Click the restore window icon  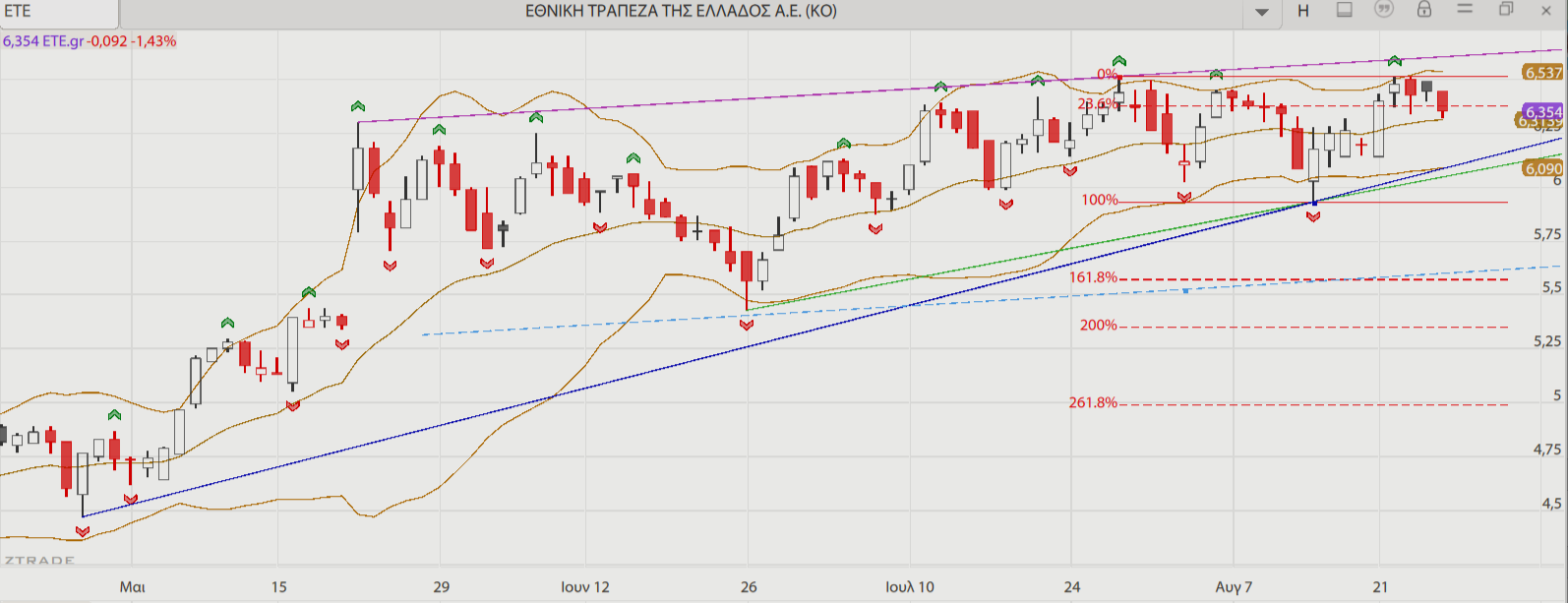[1505, 10]
